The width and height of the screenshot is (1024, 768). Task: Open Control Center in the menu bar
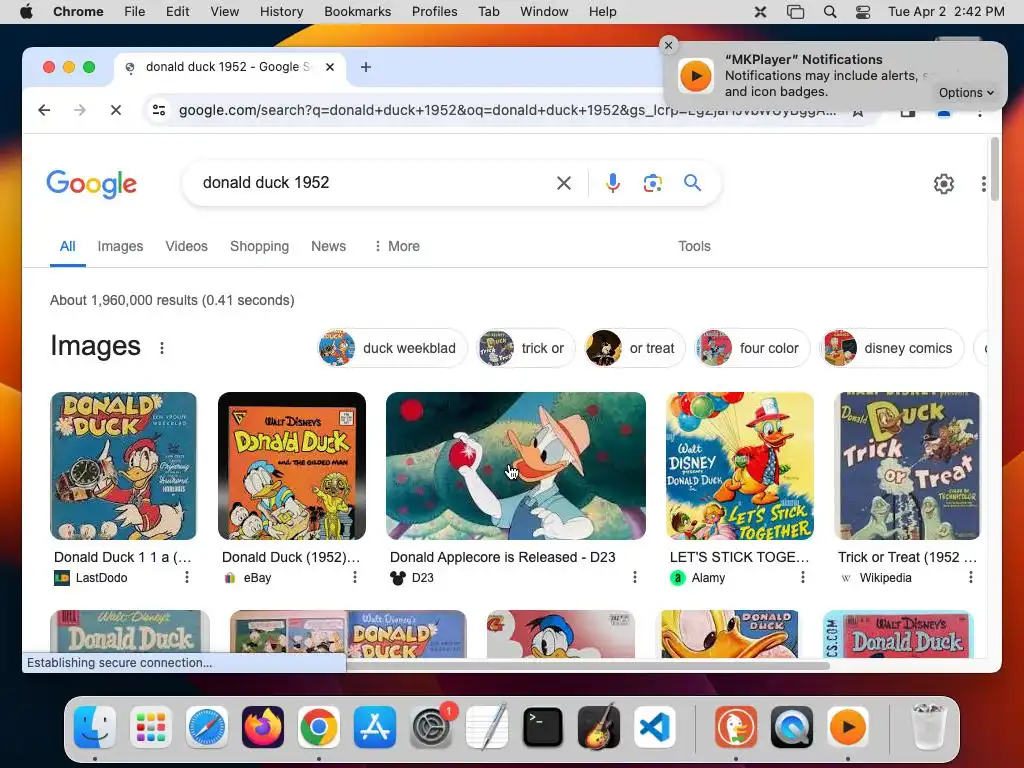pos(863,12)
